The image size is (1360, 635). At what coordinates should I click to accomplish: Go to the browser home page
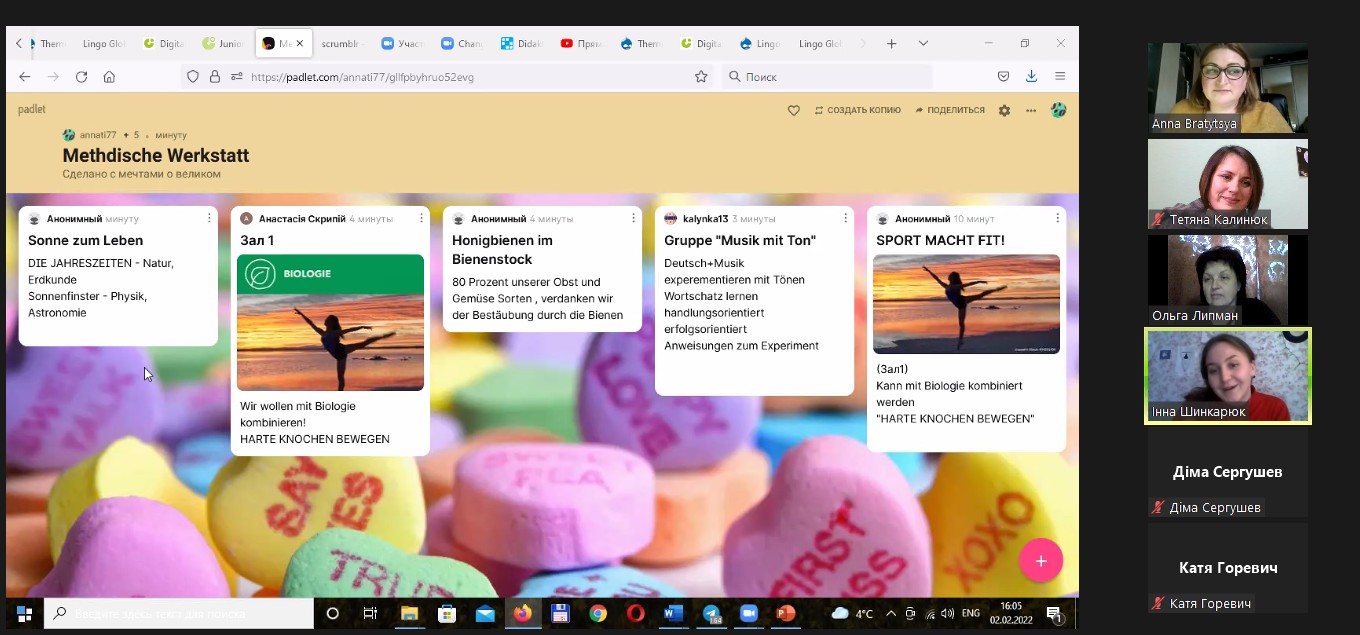[110, 77]
